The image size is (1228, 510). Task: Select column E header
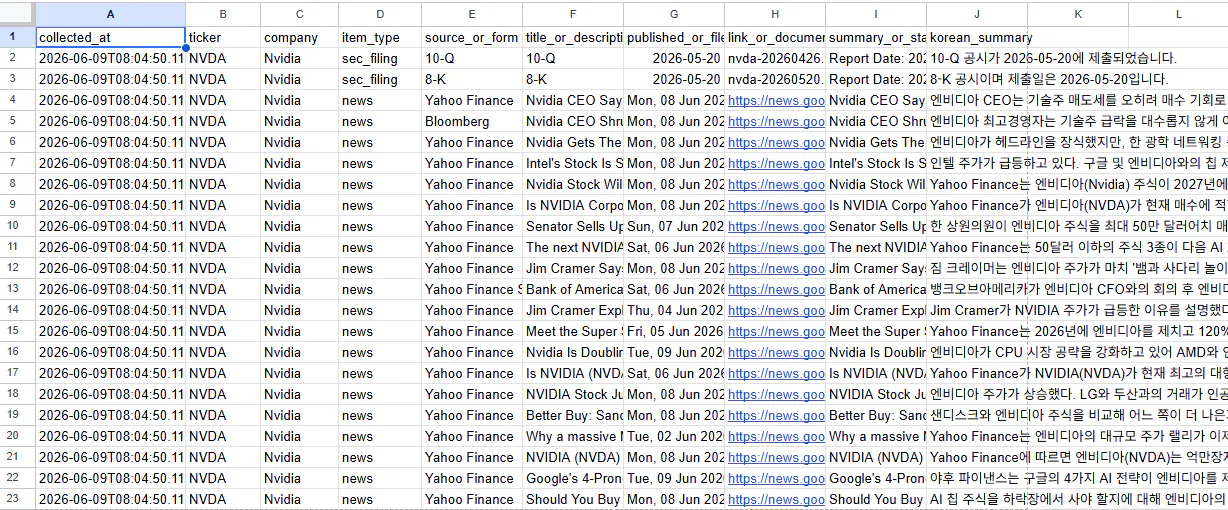pos(472,14)
